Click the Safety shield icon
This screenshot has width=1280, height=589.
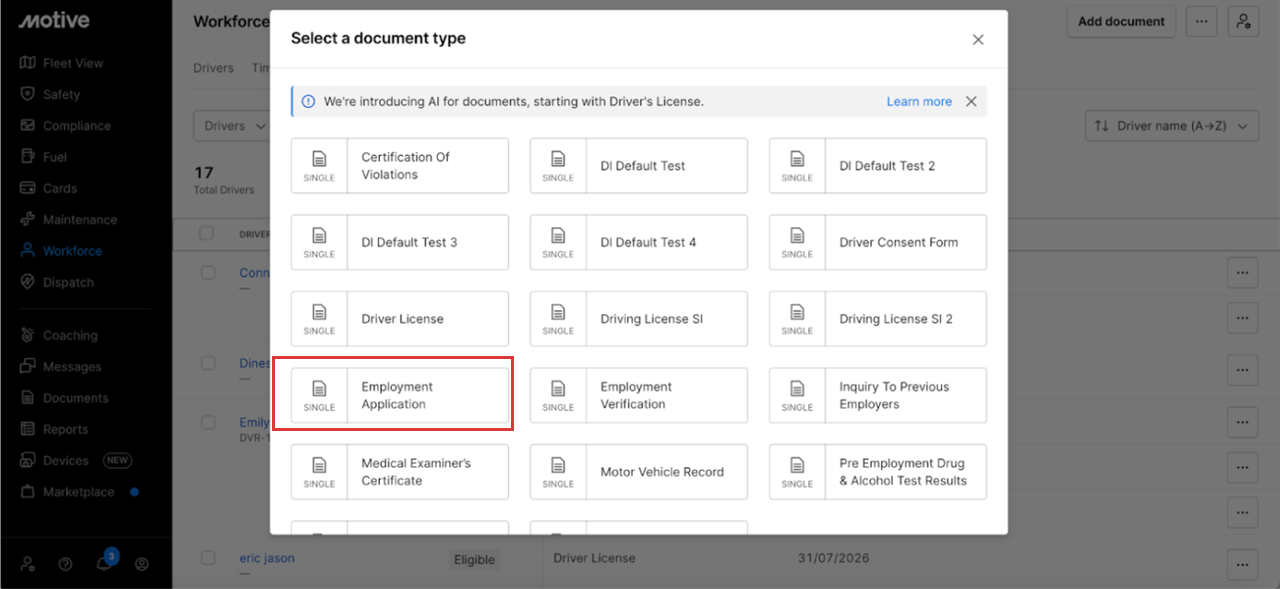pyautogui.click(x=28, y=94)
